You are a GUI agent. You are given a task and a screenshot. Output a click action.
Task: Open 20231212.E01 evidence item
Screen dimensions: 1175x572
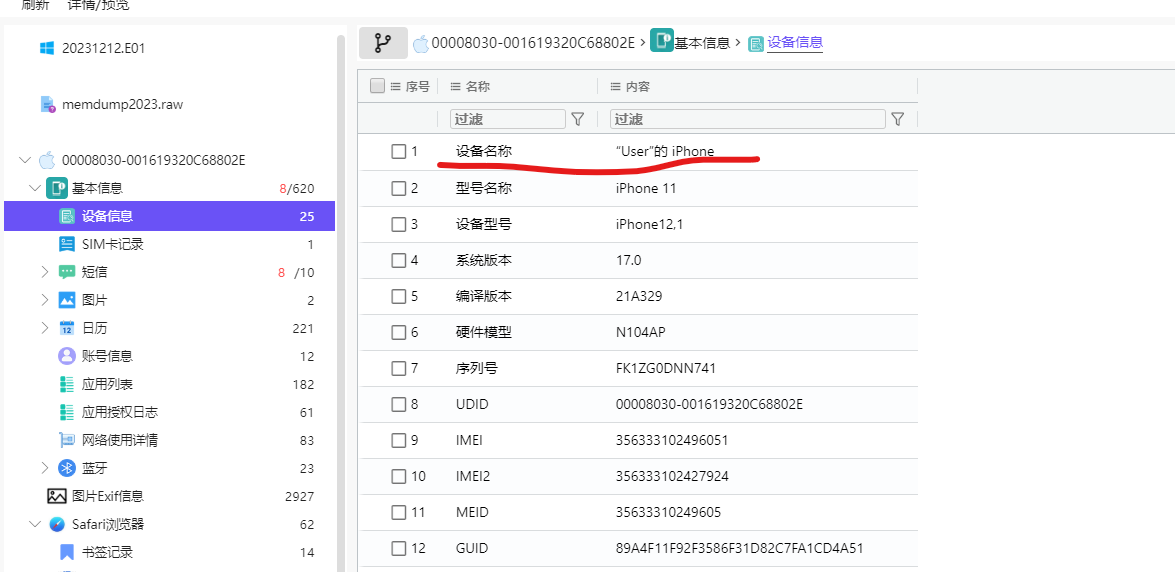coord(103,48)
